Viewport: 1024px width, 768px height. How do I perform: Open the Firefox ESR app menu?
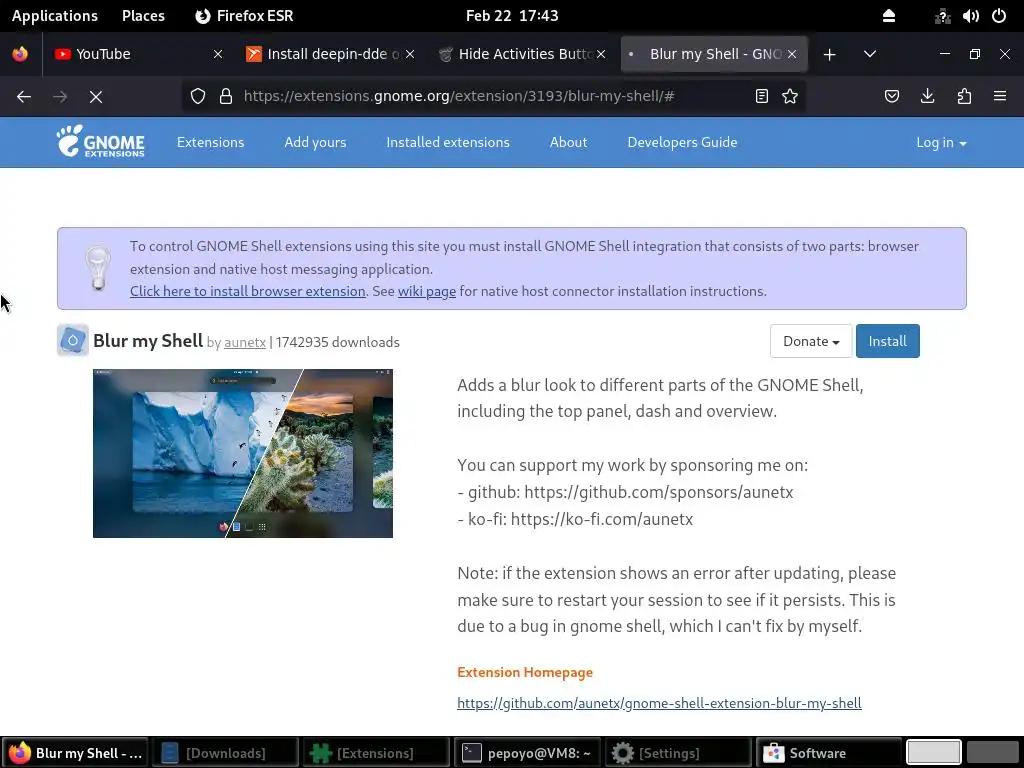point(244,16)
